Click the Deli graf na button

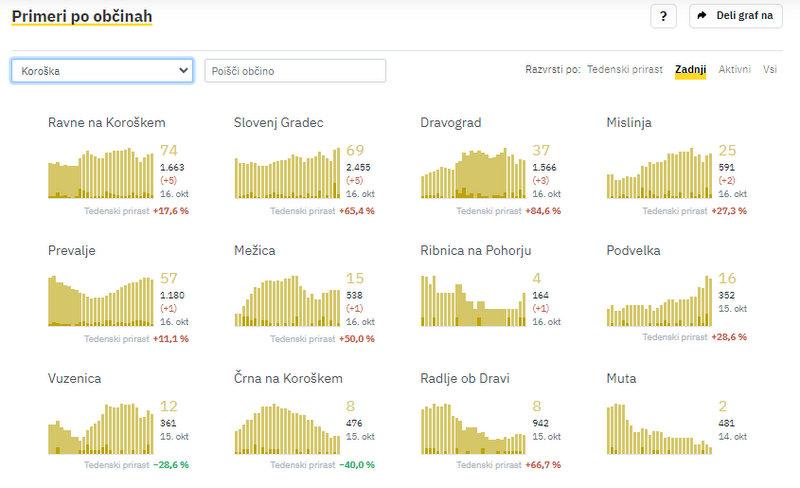736,16
